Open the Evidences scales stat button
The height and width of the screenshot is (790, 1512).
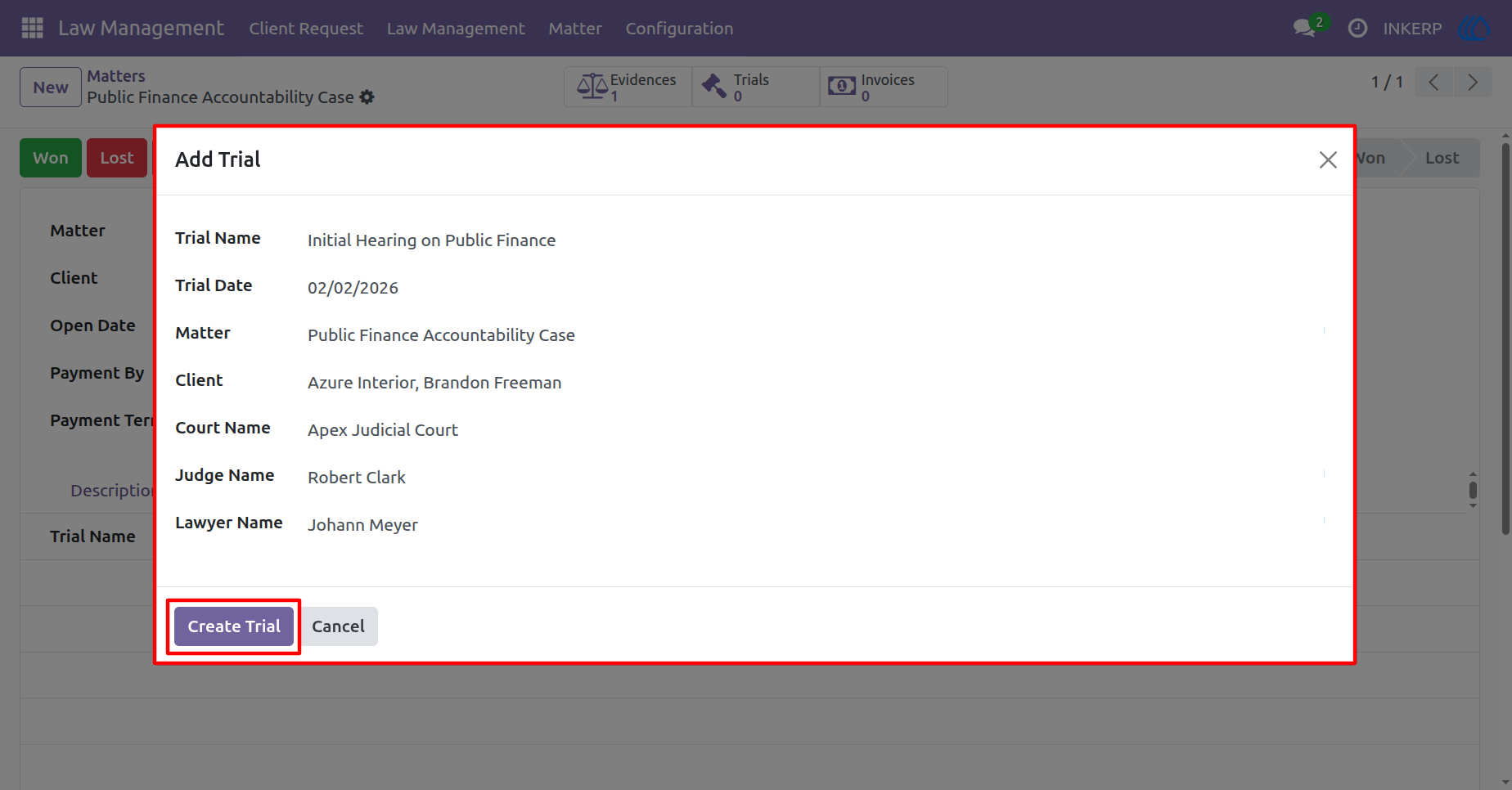pyautogui.click(x=628, y=87)
